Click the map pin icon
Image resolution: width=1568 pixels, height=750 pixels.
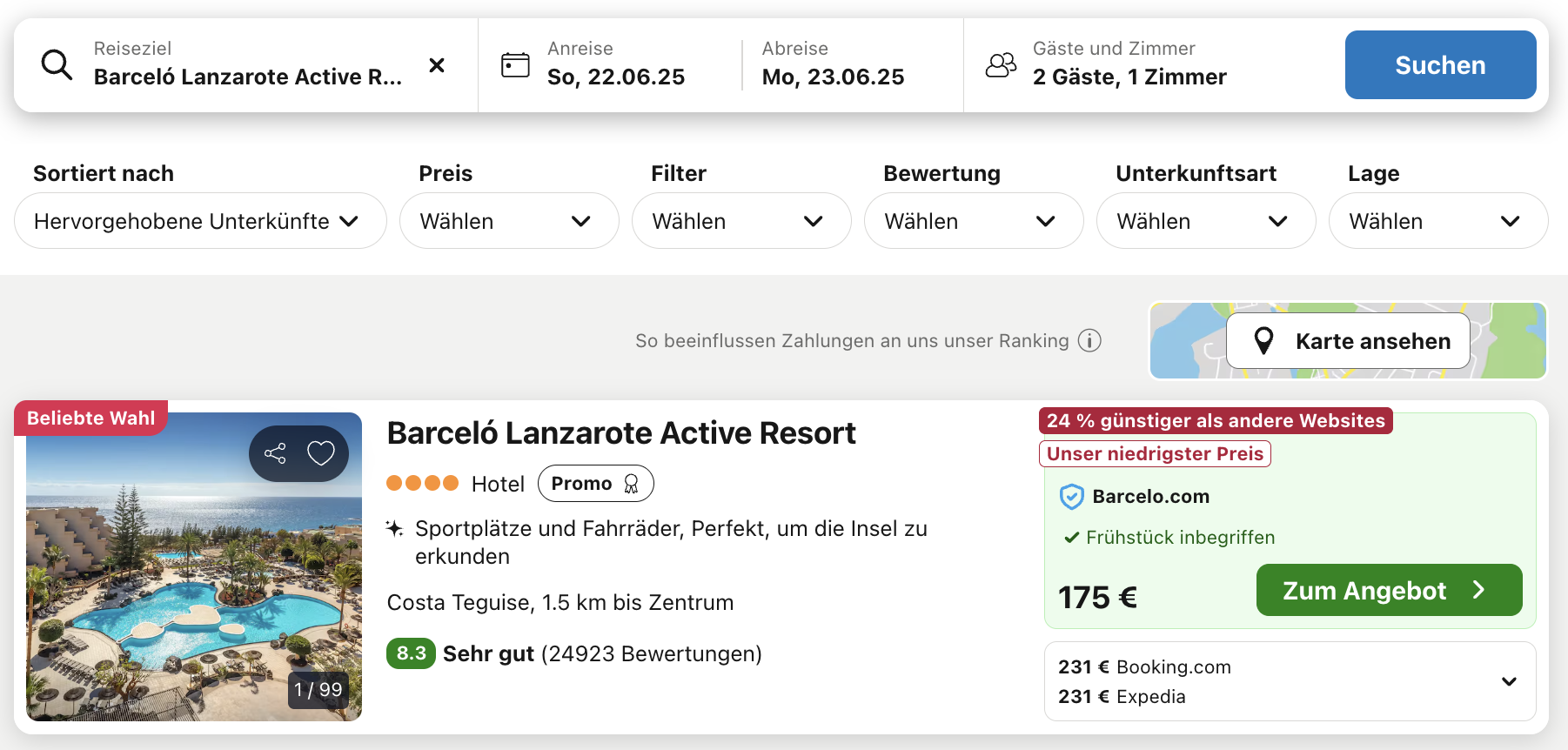pyautogui.click(x=1264, y=340)
